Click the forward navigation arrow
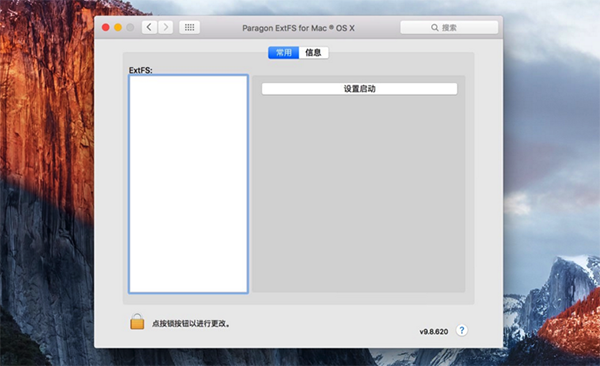The height and width of the screenshot is (366, 600). 166,27
